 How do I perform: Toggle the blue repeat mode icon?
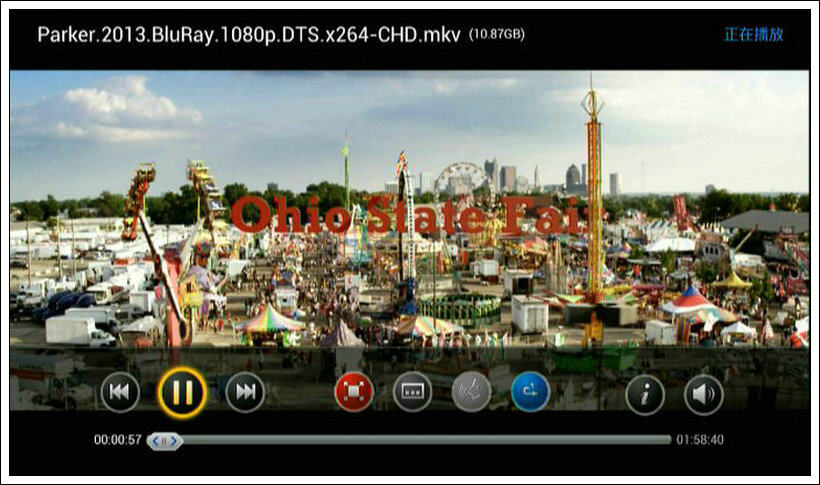coord(530,392)
